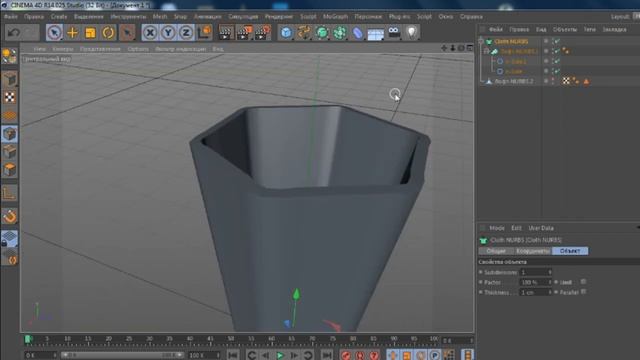Open the Файл menu in main menu bar
640x360 pixels.
[11, 17]
